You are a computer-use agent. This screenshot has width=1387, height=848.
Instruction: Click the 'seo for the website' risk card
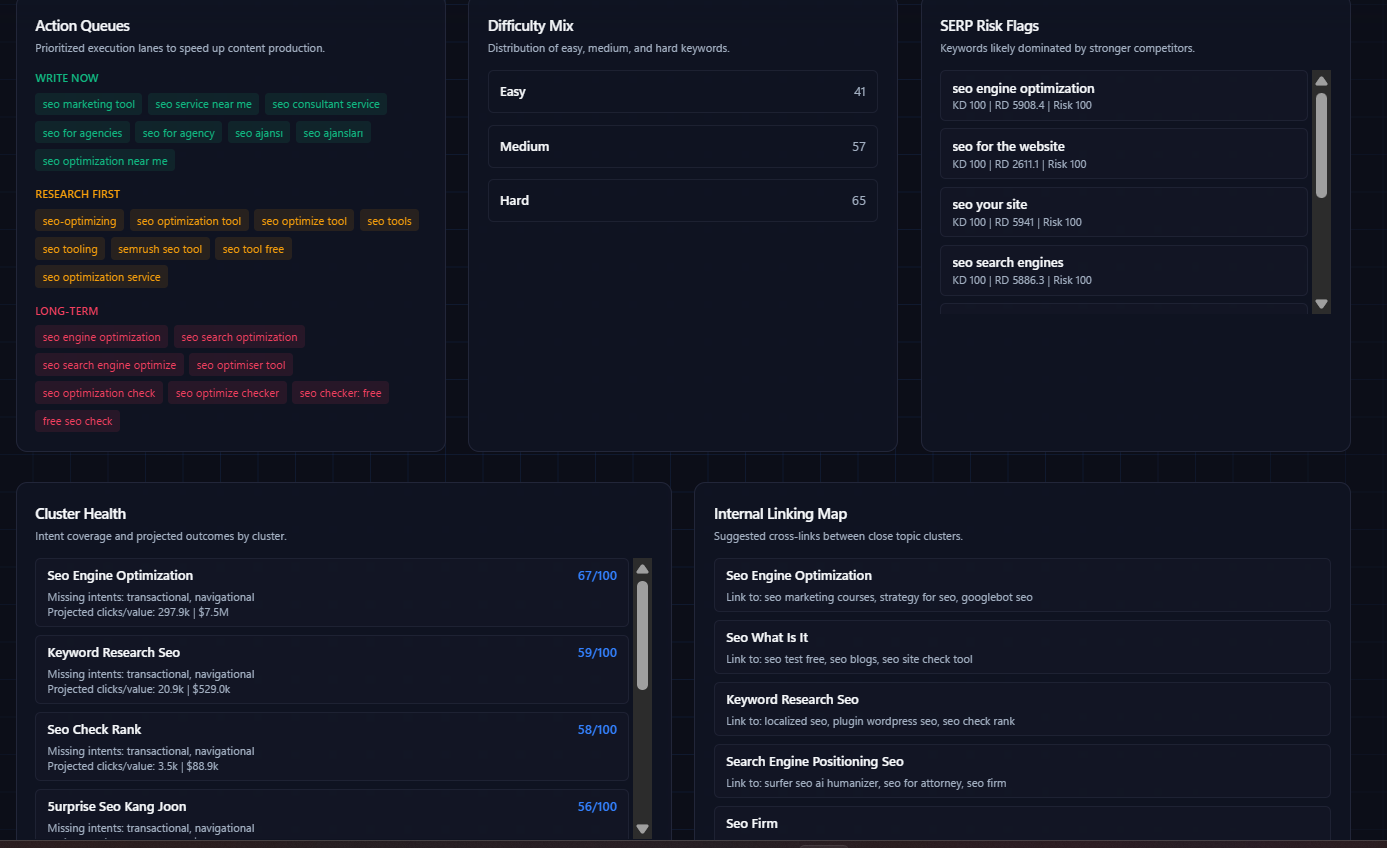(x=1124, y=154)
